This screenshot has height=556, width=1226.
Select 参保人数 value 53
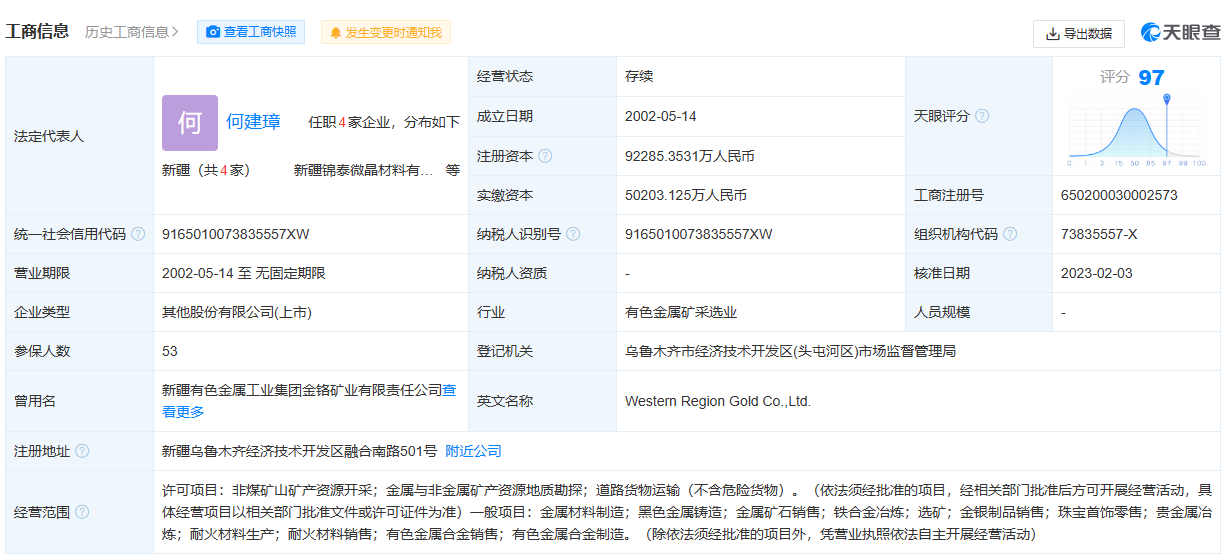pos(170,351)
